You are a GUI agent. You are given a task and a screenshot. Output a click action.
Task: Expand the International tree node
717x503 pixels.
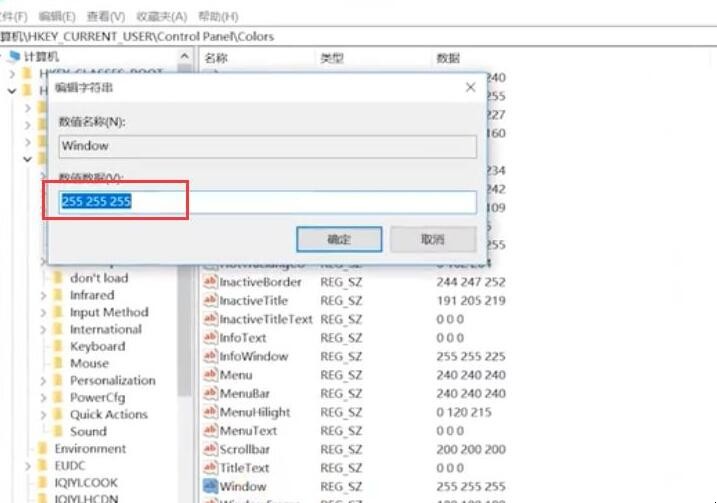(x=43, y=330)
